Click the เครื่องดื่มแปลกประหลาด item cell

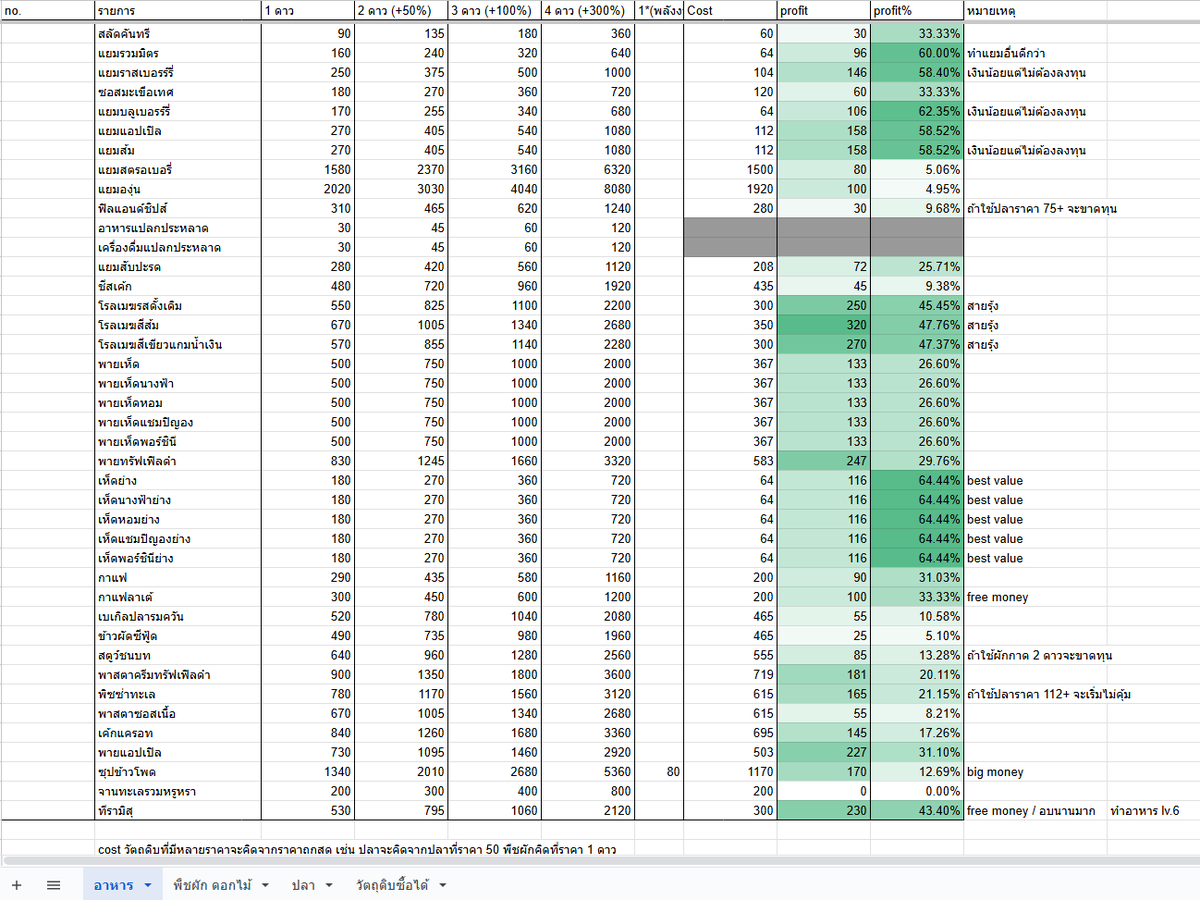178,248
